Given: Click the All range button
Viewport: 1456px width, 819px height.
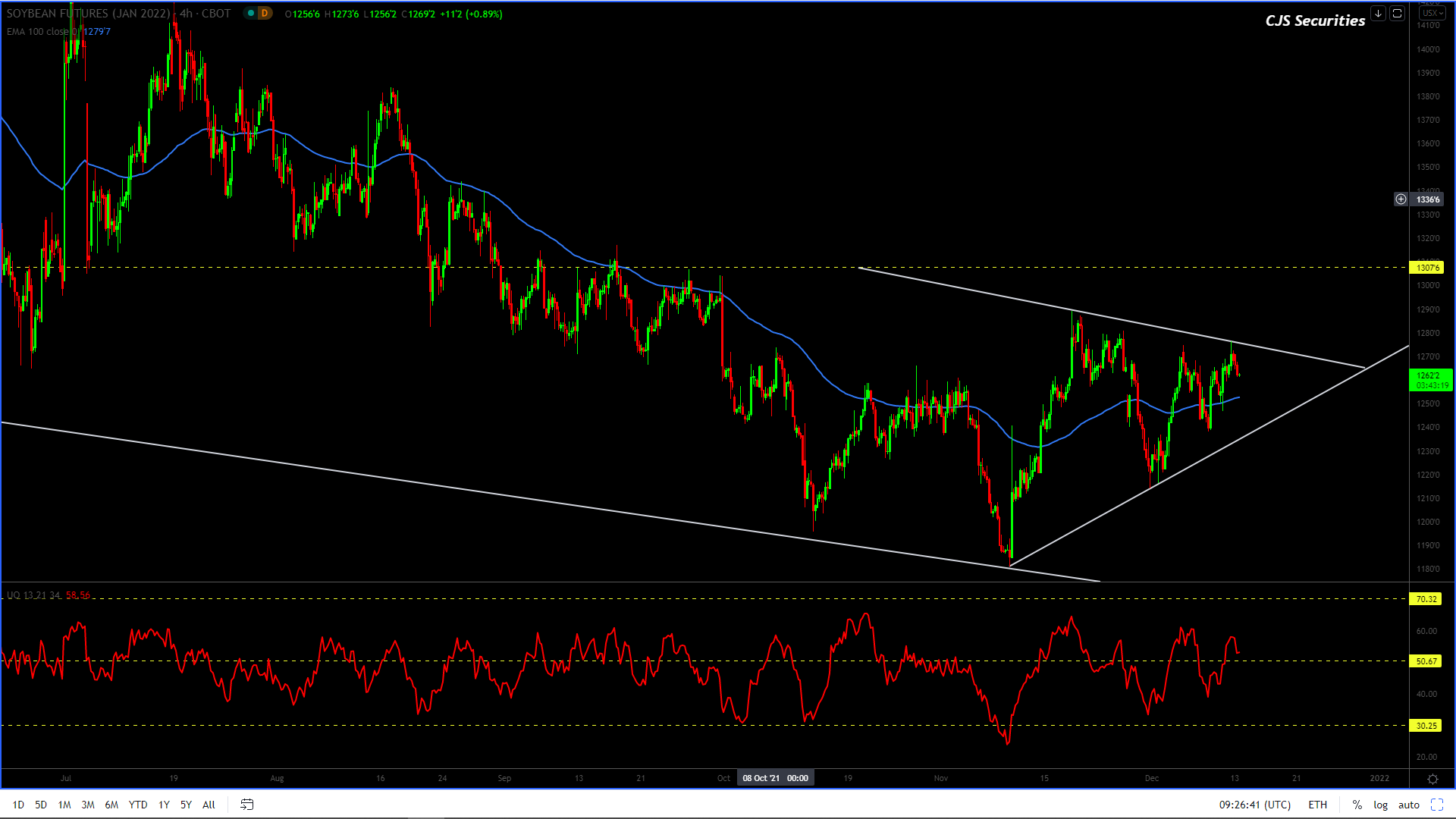Looking at the screenshot, I should 209,805.
